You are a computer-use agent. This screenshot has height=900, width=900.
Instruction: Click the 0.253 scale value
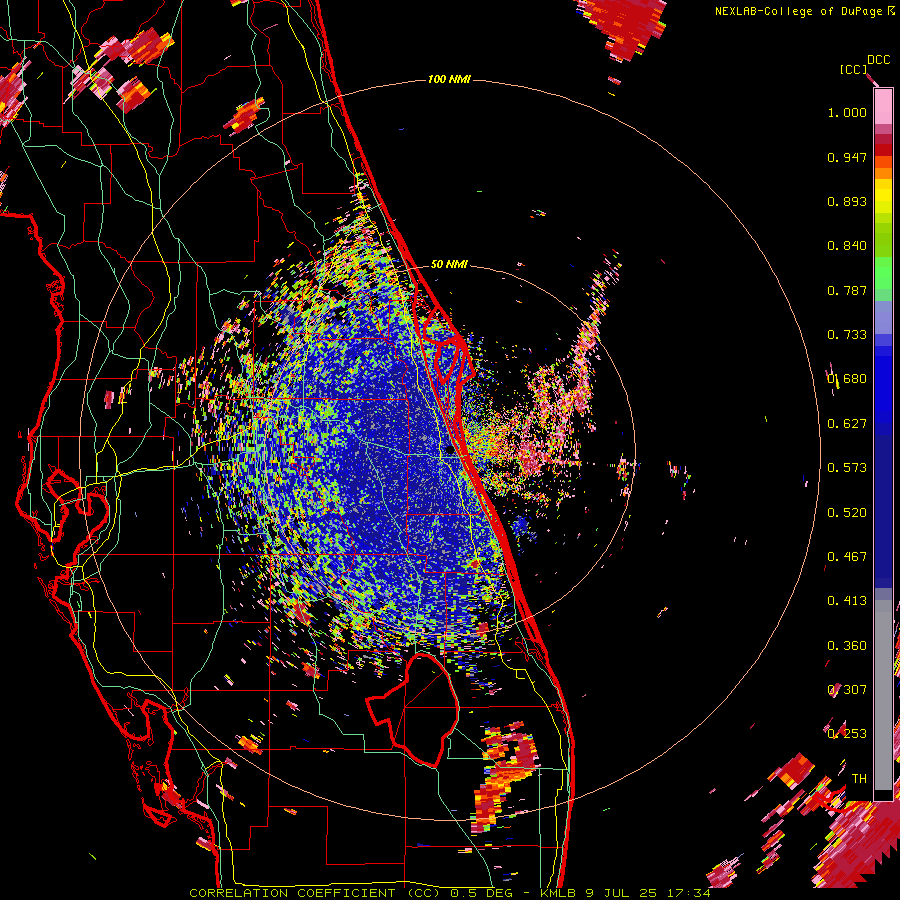click(847, 734)
